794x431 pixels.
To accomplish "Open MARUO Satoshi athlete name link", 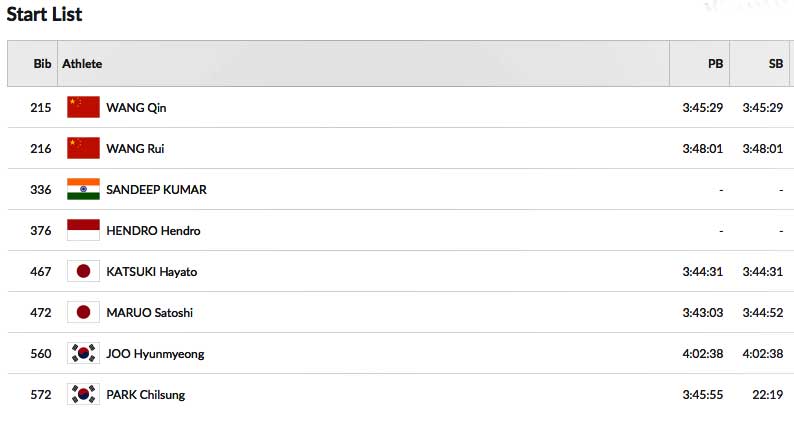I will [149, 312].
